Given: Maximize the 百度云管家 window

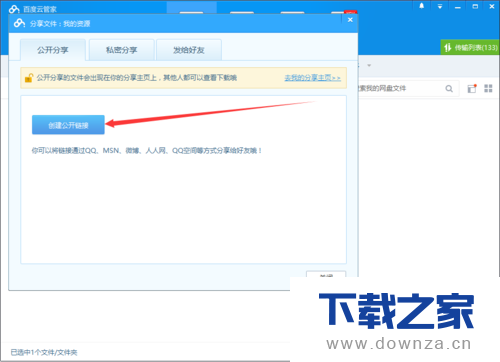Looking at the screenshot, I should [x=475, y=6].
